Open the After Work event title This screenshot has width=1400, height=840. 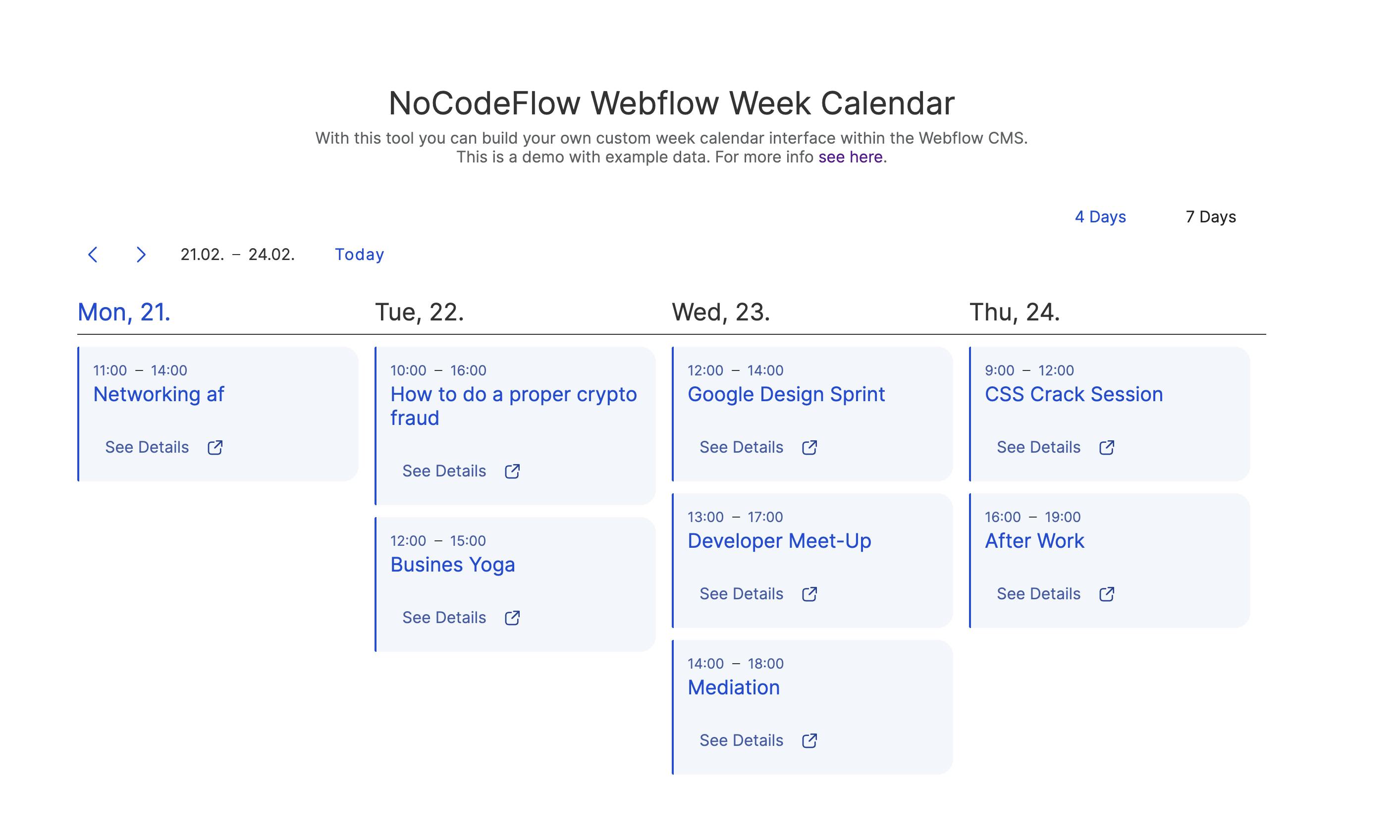pos(1034,540)
